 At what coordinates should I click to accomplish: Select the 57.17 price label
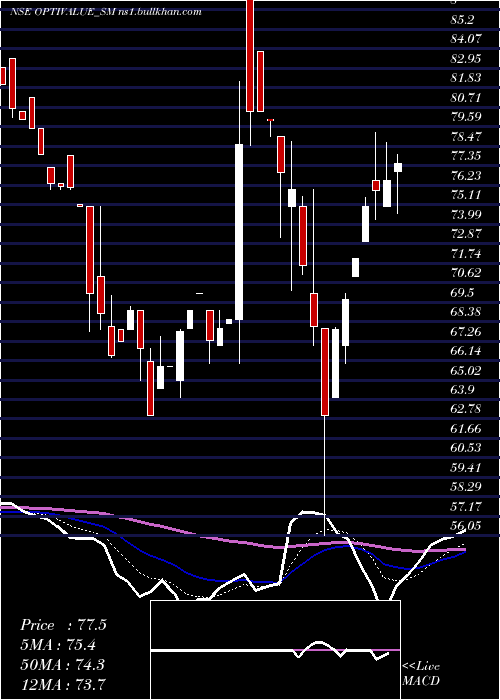pos(466,506)
